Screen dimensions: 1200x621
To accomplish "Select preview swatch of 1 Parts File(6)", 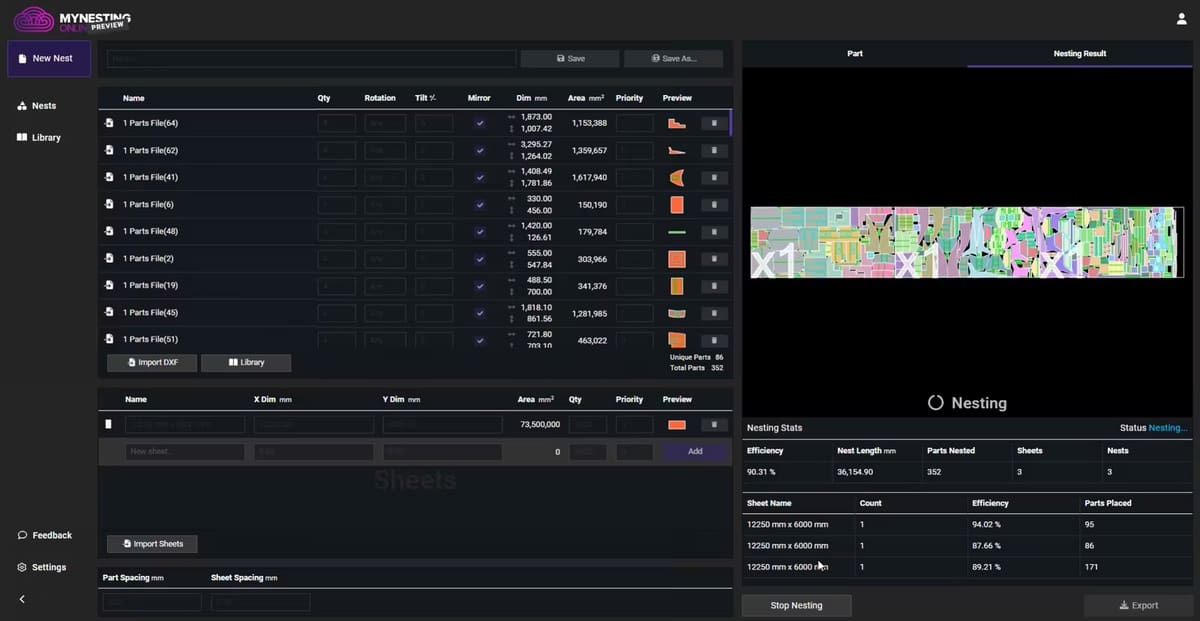I will pos(677,204).
